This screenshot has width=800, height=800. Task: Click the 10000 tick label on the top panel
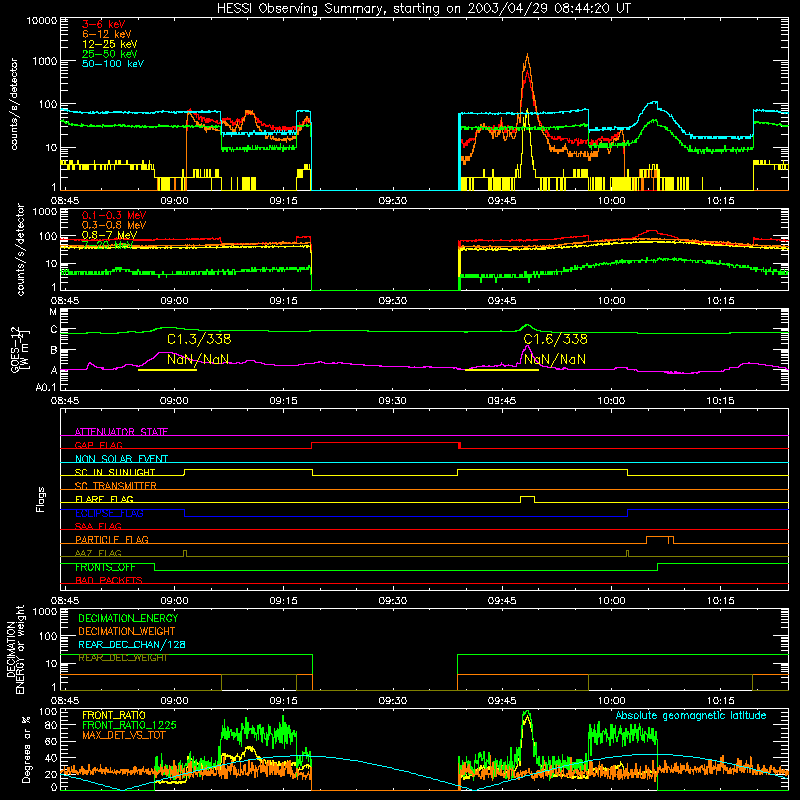42,20
